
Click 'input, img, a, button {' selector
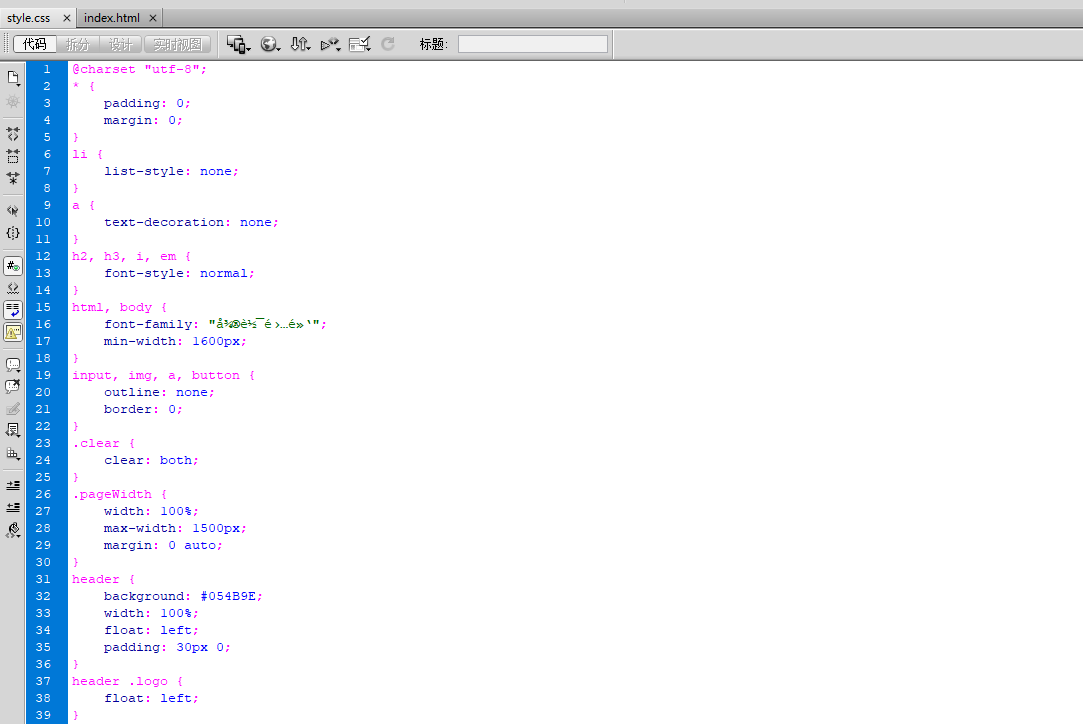click(164, 375)
